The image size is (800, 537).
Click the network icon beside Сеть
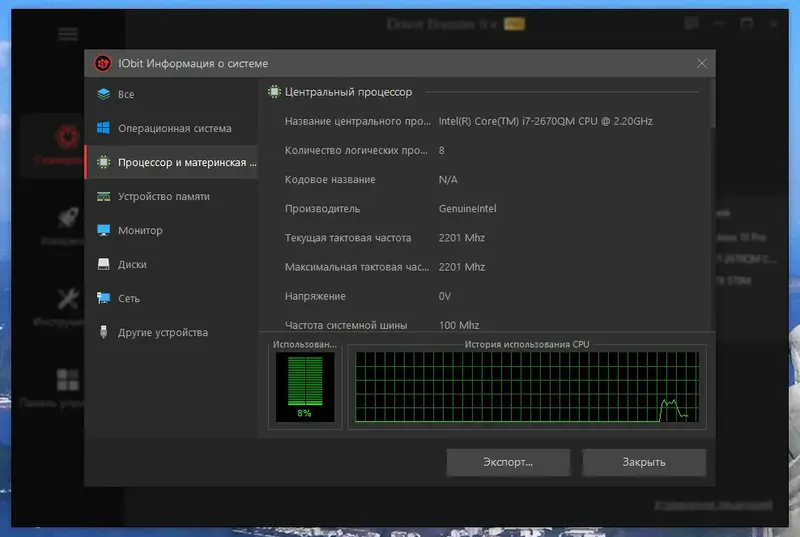click(104, 298)
